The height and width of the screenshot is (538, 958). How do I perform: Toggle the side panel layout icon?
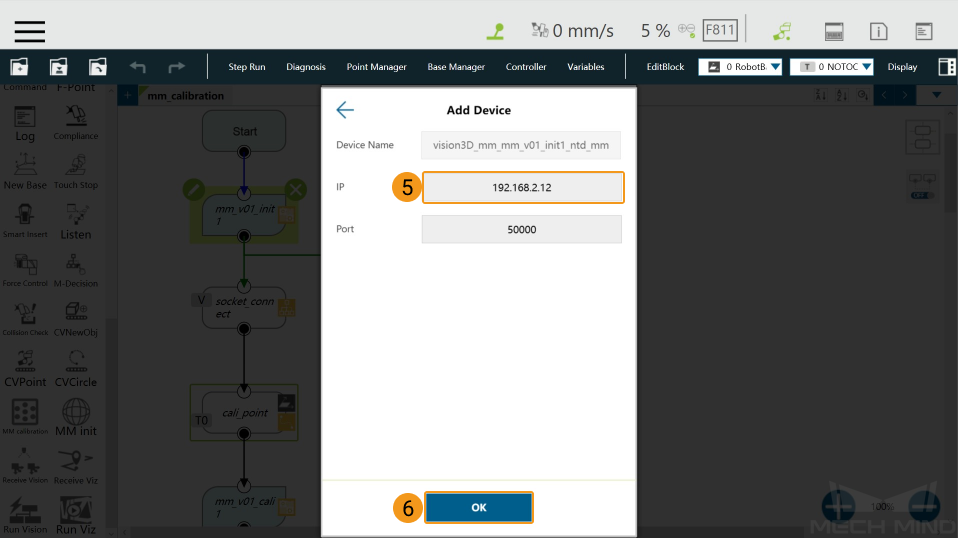(946, 67)
